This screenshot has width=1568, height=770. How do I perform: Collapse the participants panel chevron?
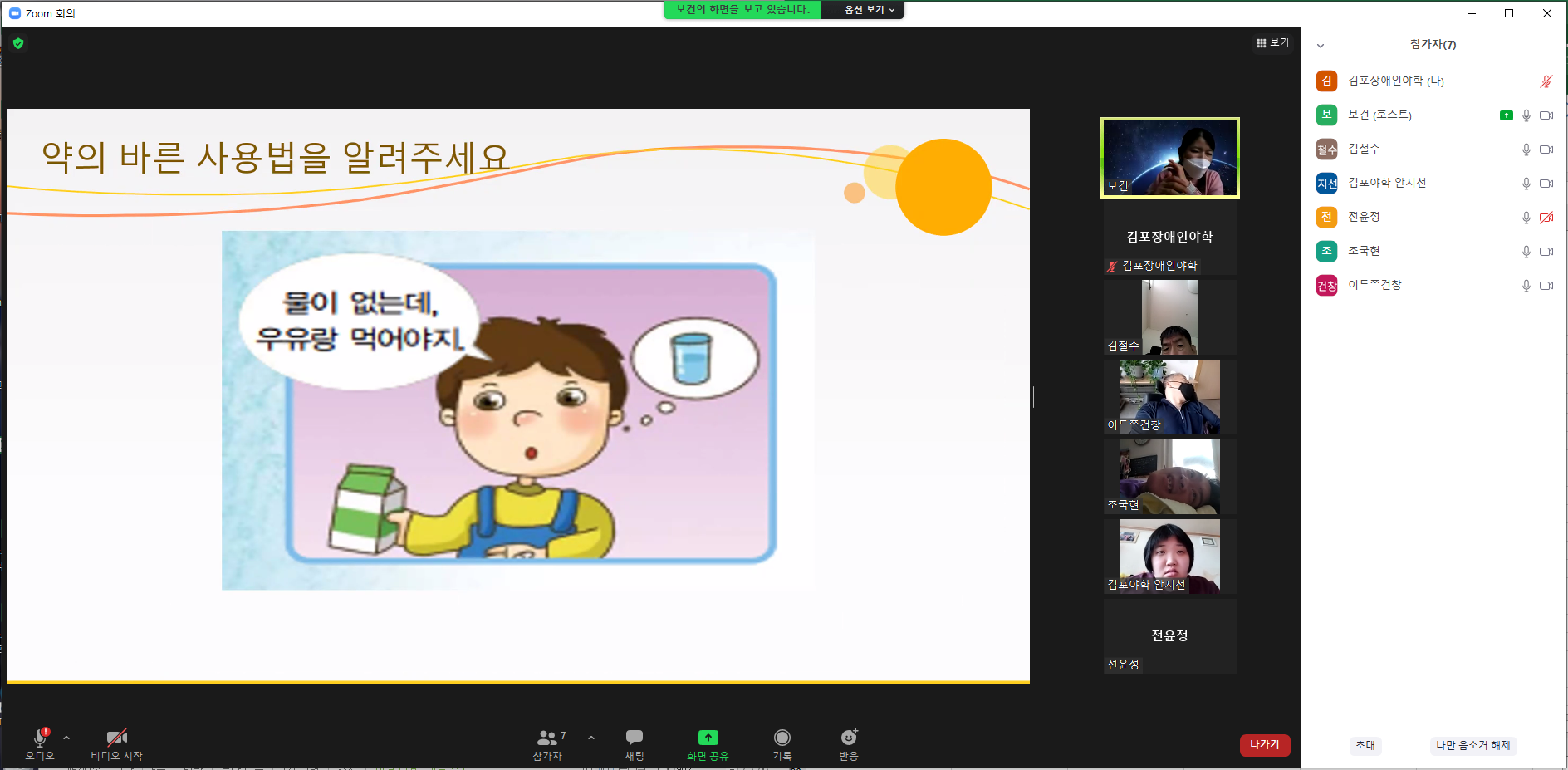point(1321,46)
